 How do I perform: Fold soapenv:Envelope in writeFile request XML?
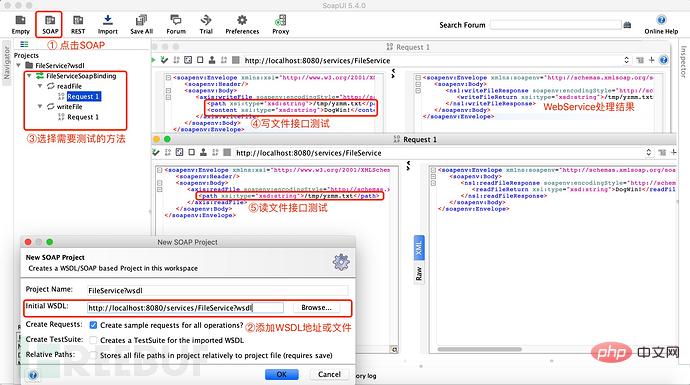tap(168, 77)
